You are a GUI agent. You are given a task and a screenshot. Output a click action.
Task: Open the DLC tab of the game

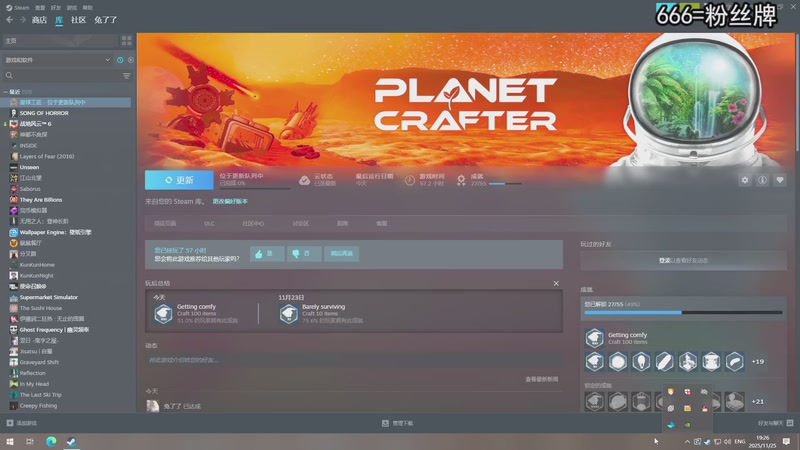209,223
